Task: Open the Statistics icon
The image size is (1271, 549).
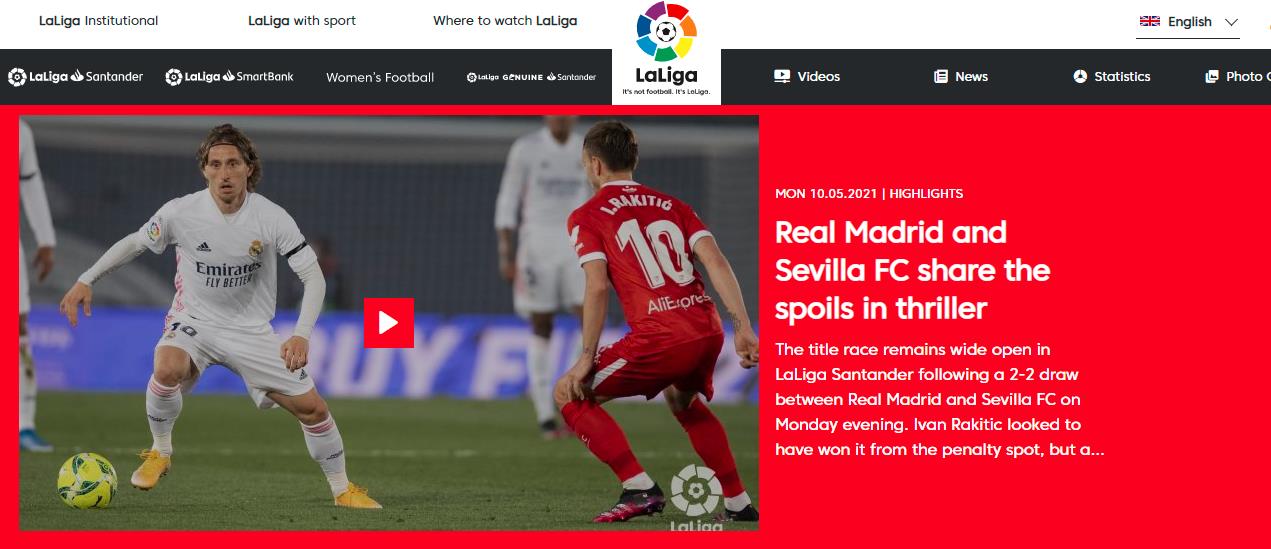Action: coord(1080,76)
